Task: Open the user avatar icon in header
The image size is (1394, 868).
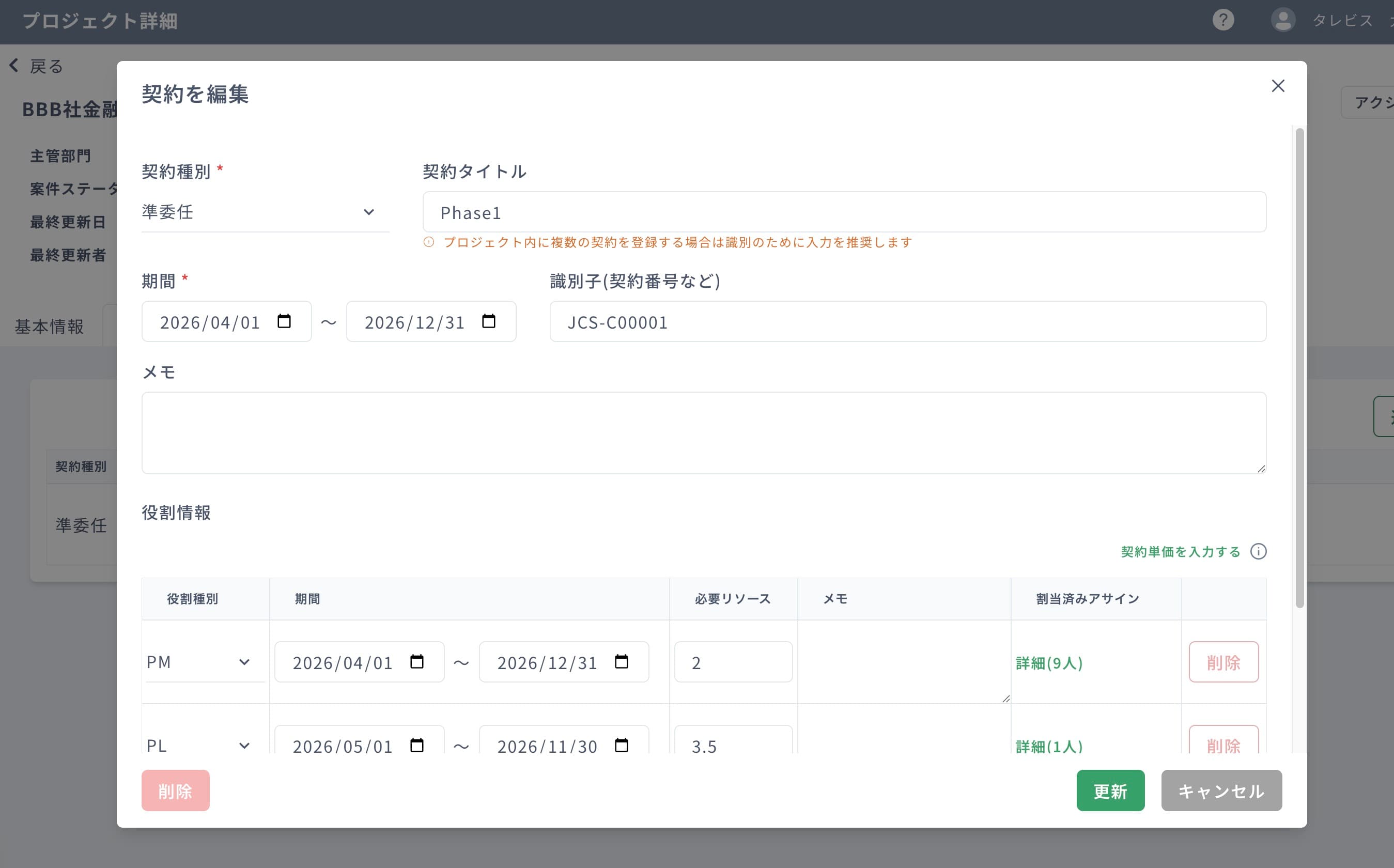Action: [1283, 20]
